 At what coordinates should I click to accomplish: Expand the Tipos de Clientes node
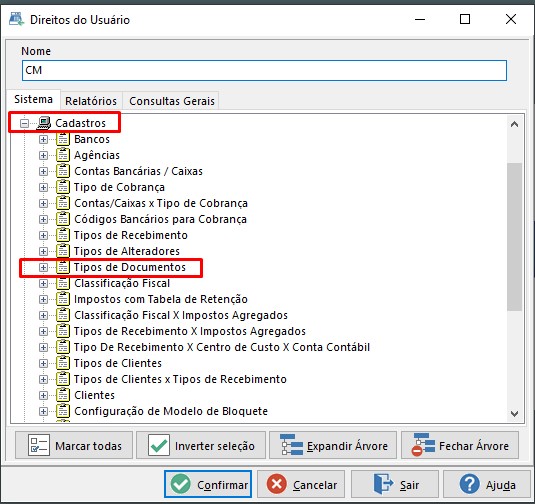click(x=43, y=364)
